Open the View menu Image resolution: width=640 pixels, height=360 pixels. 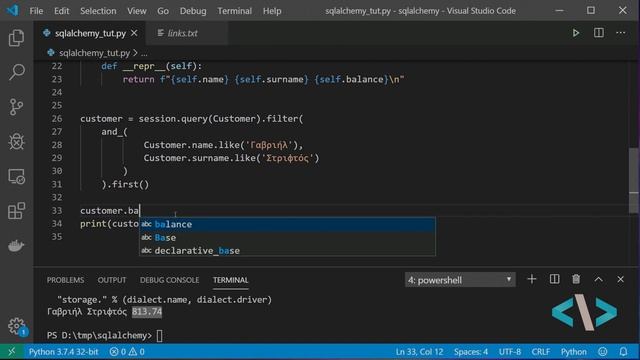(137, 11)
